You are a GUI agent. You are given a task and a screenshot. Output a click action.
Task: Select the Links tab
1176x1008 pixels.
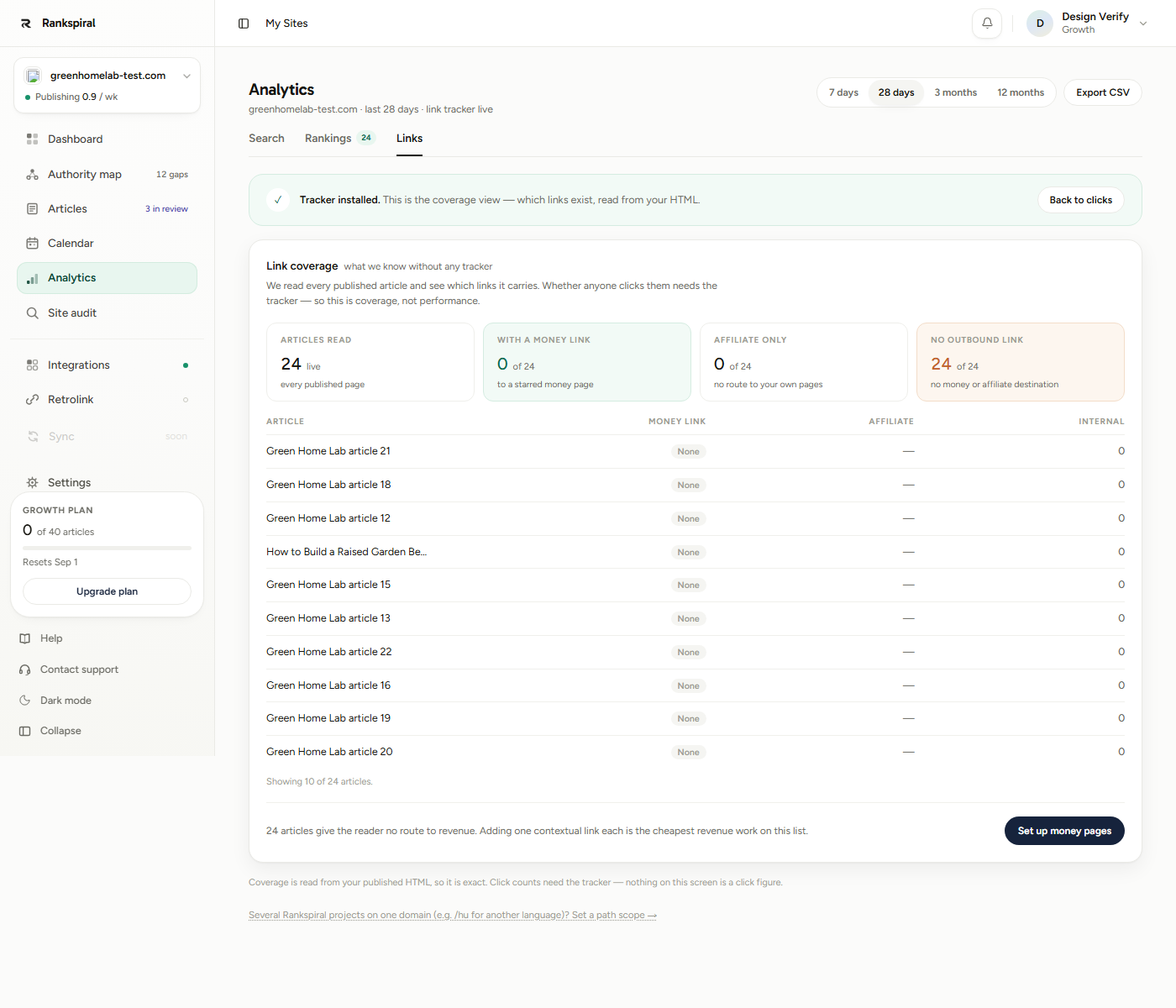pos(409,139)
